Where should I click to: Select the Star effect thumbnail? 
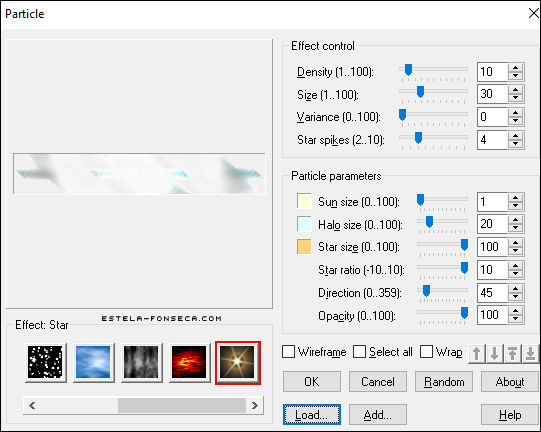click(238, 362)
